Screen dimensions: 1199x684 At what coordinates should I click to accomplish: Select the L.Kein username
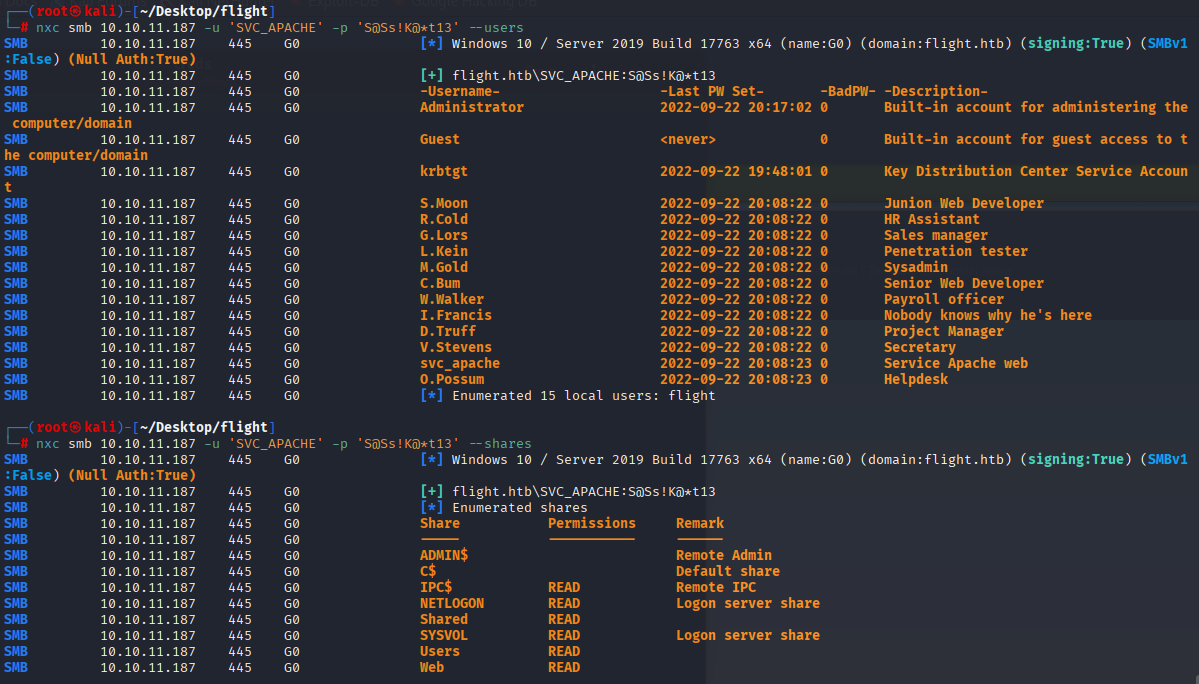click(444, 252)
